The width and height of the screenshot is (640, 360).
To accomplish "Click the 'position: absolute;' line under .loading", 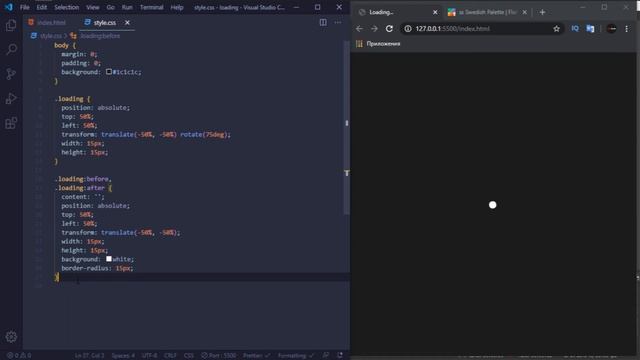I will 96,107.
